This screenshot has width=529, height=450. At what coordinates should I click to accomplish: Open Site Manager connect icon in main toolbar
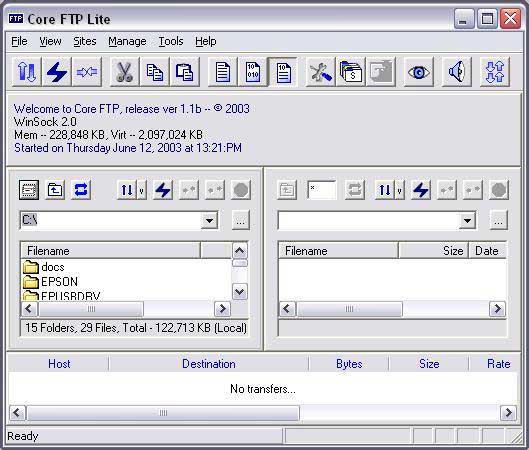click(27, 72)
